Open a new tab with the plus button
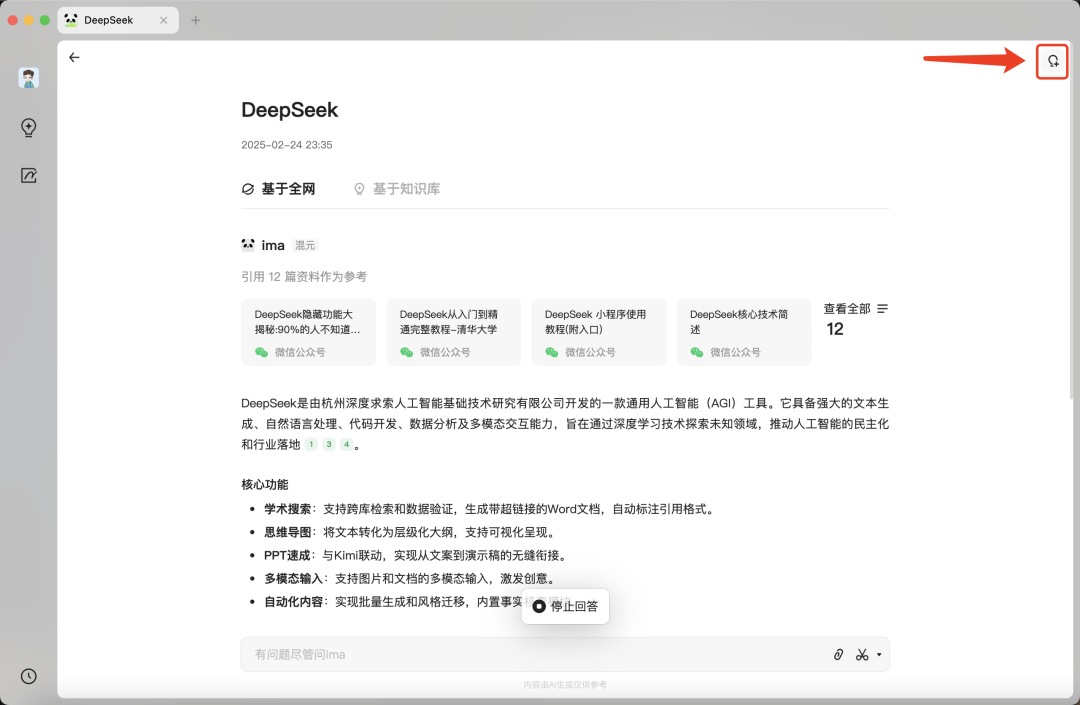This screenshot has width=1080, height=705. click(x=196, y=20)
